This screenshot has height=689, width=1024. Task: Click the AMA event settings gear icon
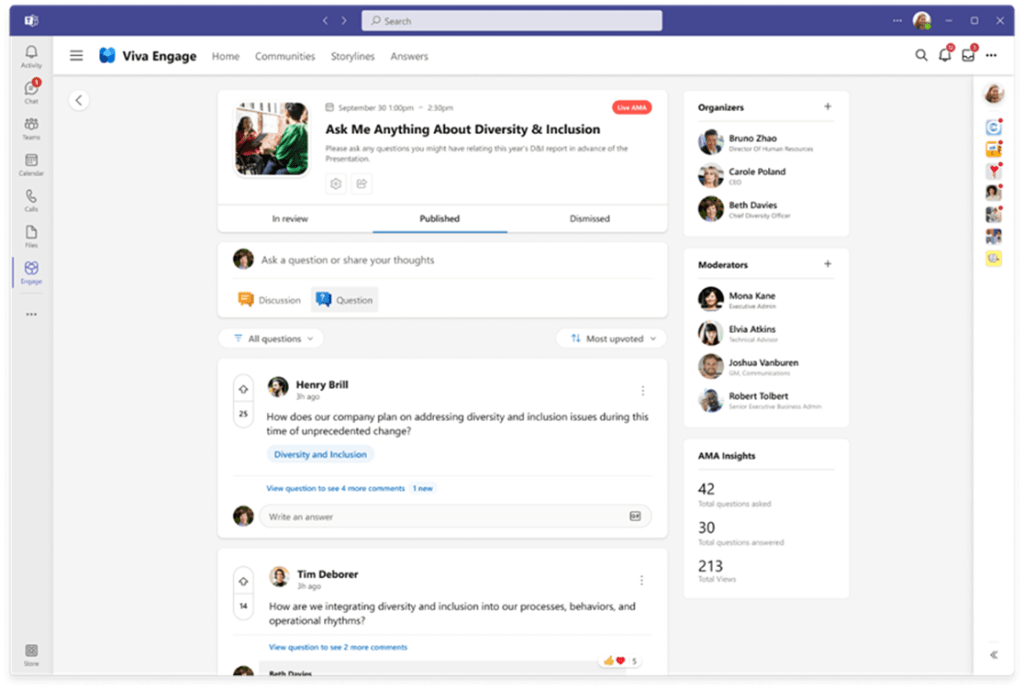click(336, 184)
